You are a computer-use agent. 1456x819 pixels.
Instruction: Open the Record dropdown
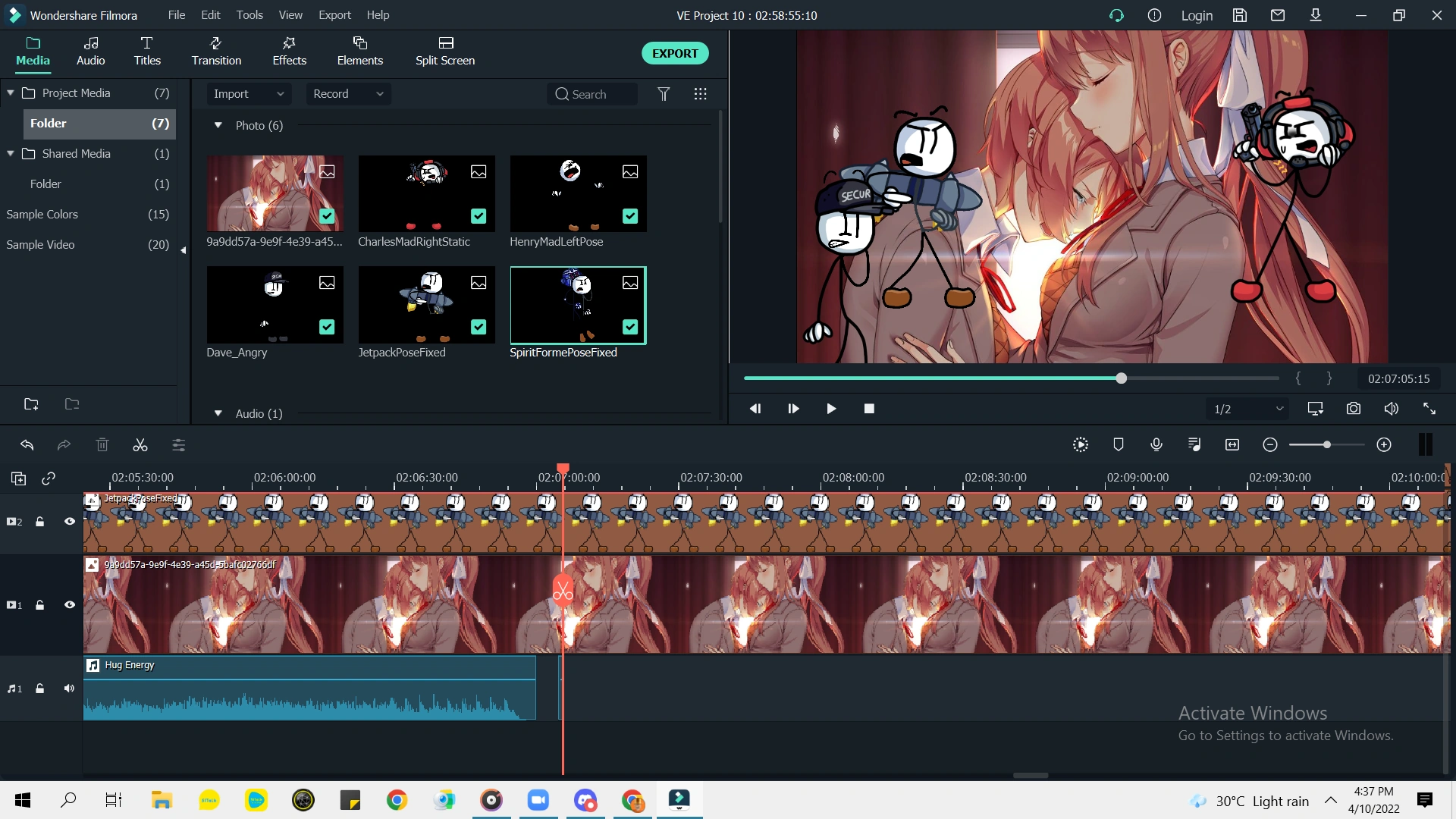pyautogui.click(x=347, y=94)
